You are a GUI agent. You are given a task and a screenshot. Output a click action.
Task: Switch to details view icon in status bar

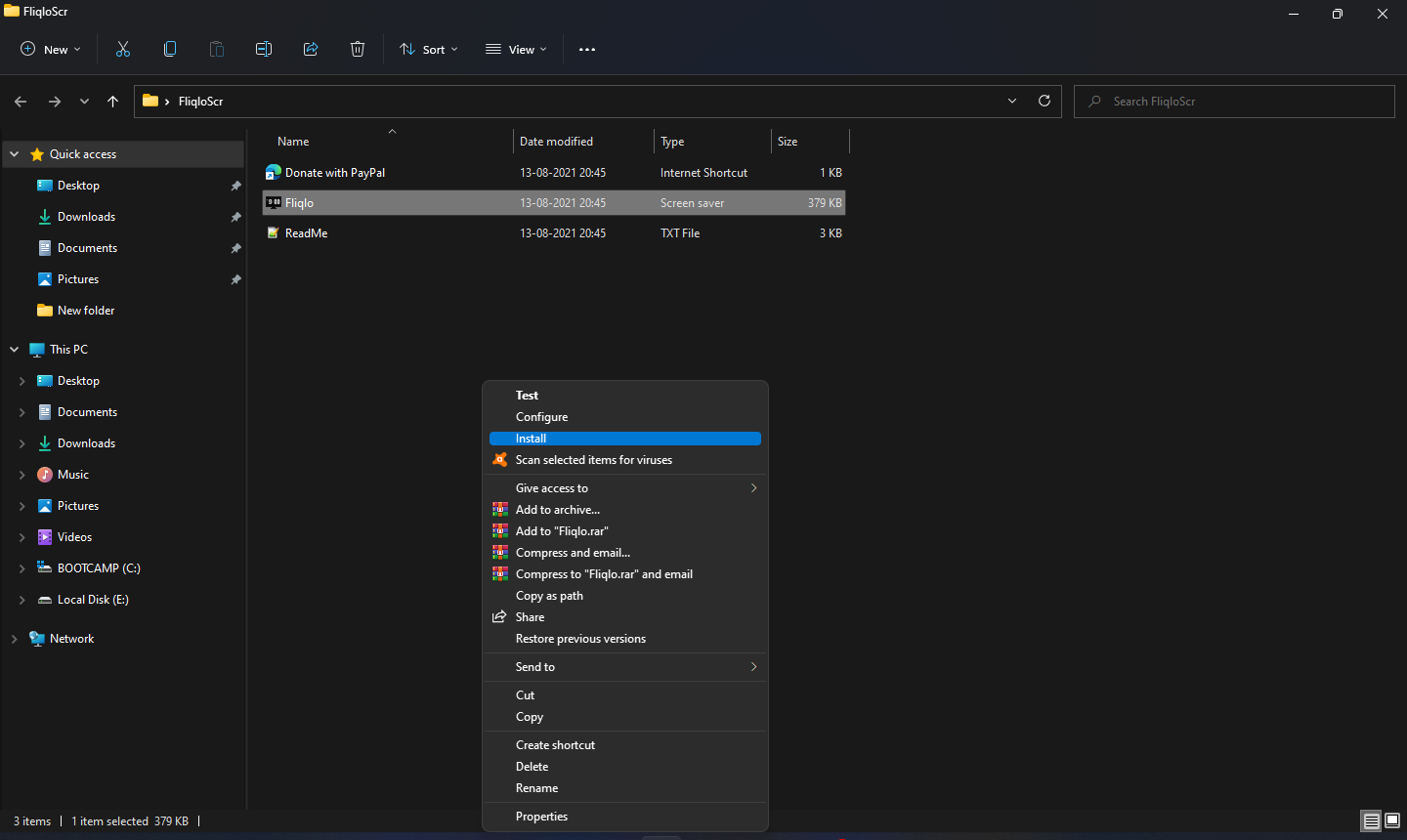[x=1372, y=821]
